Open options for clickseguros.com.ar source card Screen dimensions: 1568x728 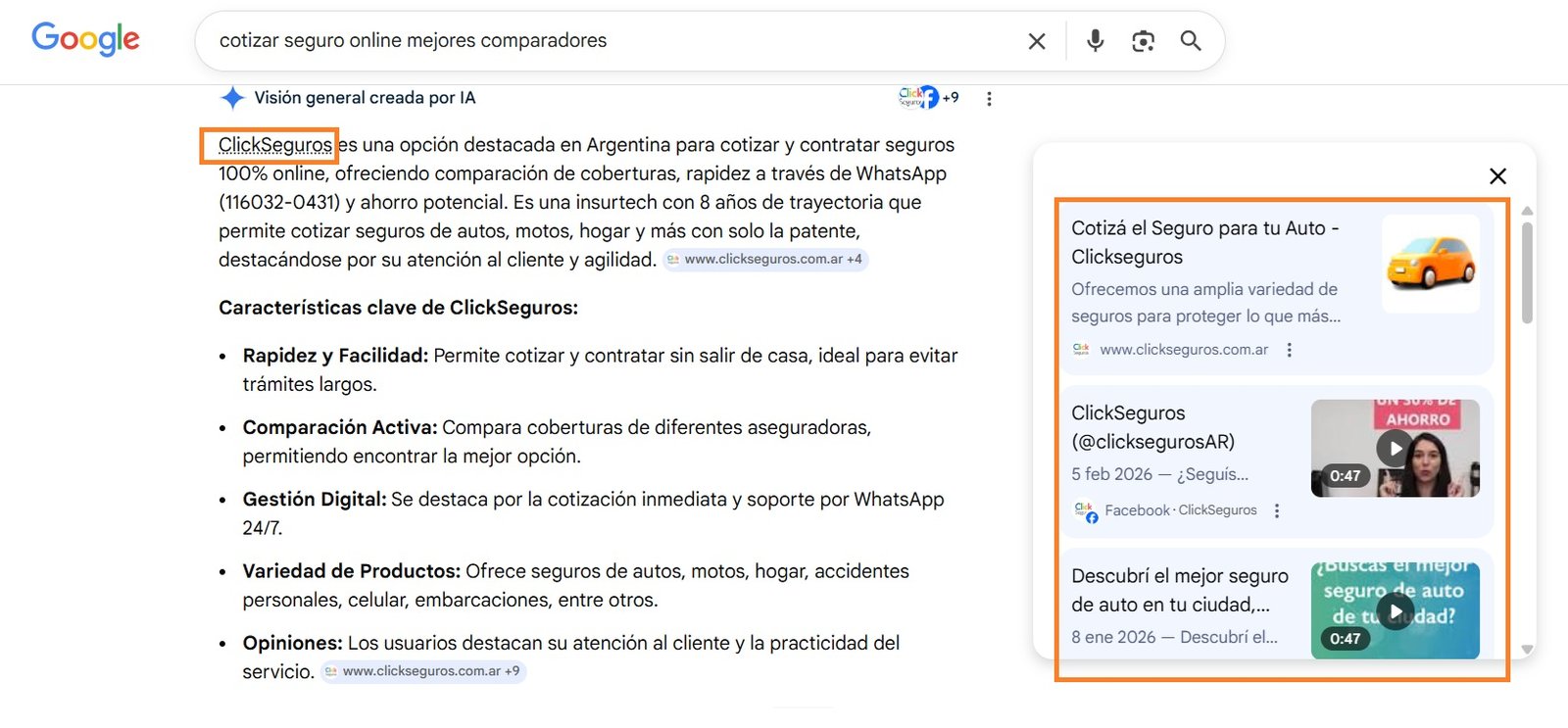pyautogui.click(x=1289, y=350)
